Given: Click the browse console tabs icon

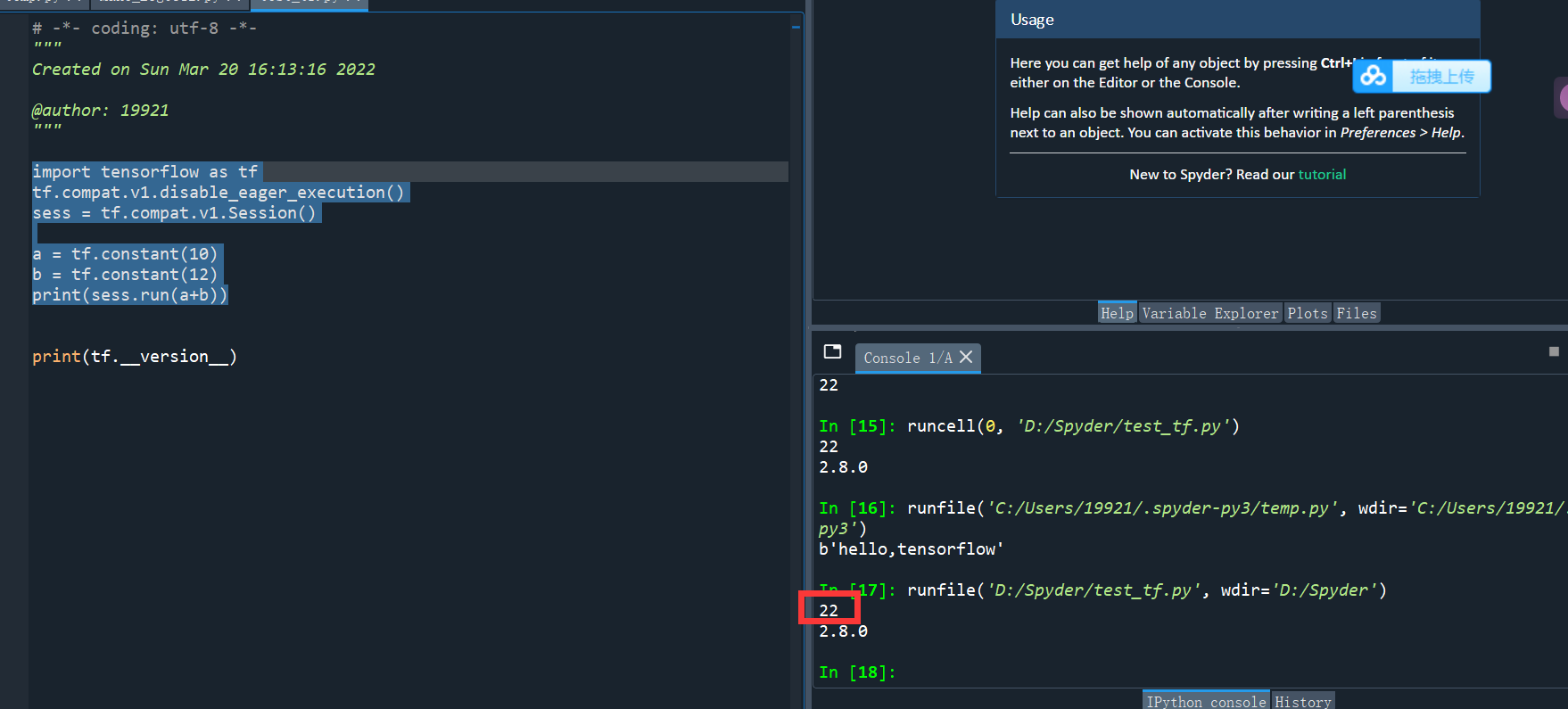Looking at the screenshot, I should (x=832, y=351).
